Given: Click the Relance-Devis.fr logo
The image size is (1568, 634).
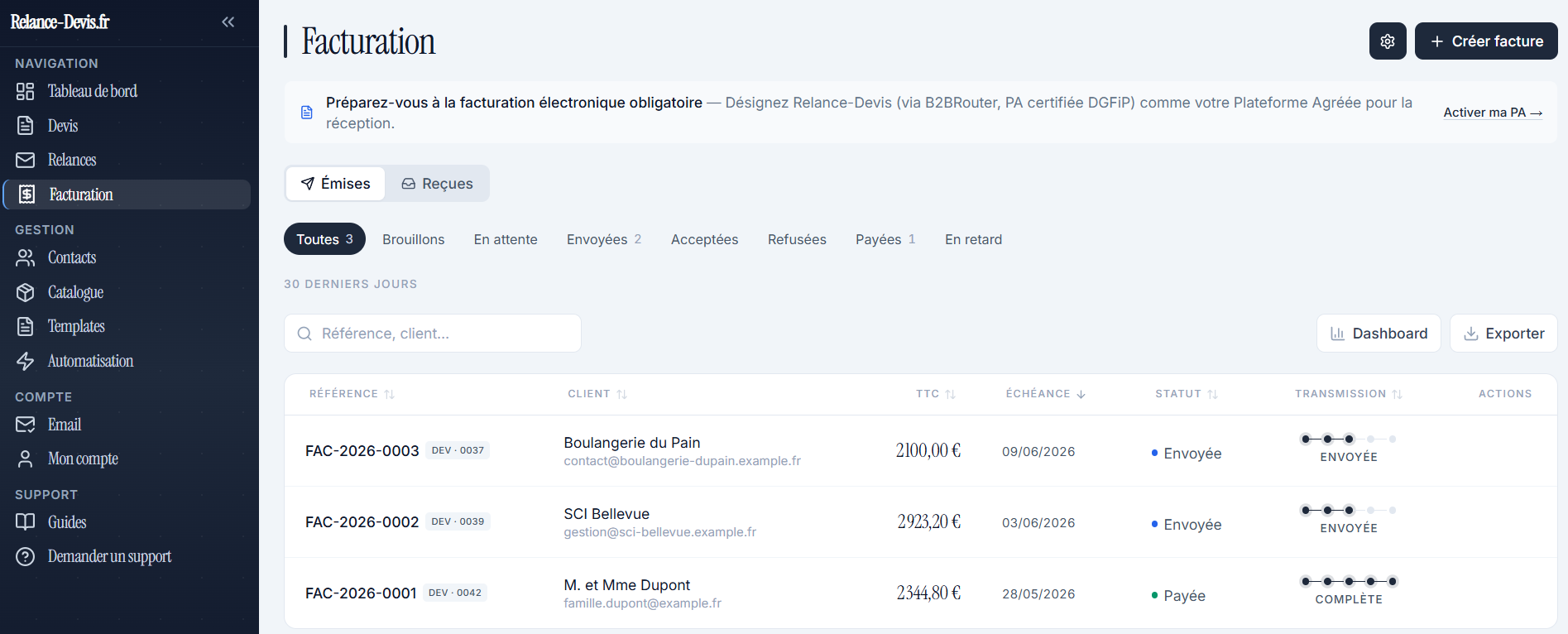Looking at the screenshot, I should pyautogui.click(x=60, y=22).
